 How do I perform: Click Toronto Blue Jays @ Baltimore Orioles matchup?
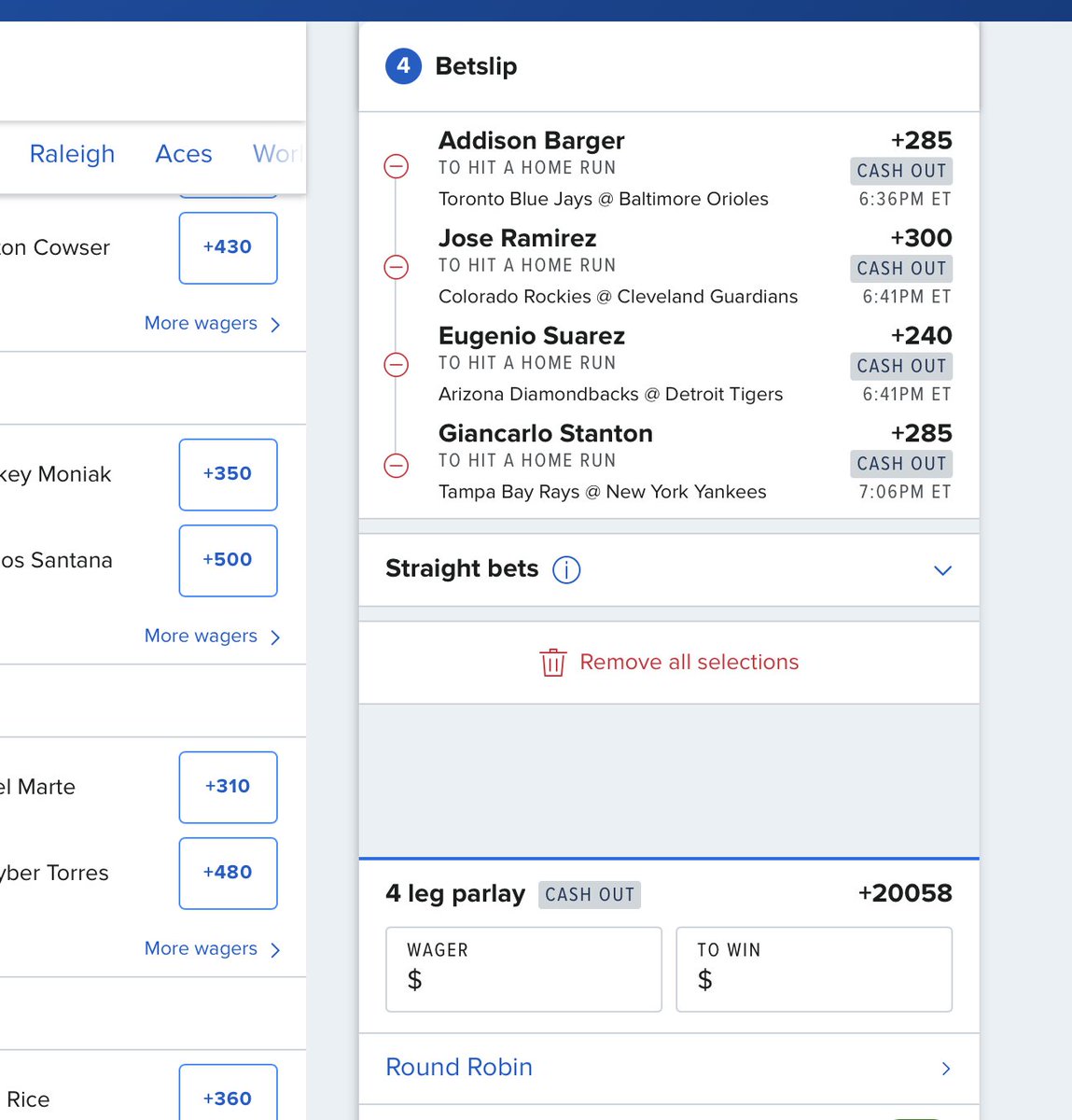click(604, 199)
